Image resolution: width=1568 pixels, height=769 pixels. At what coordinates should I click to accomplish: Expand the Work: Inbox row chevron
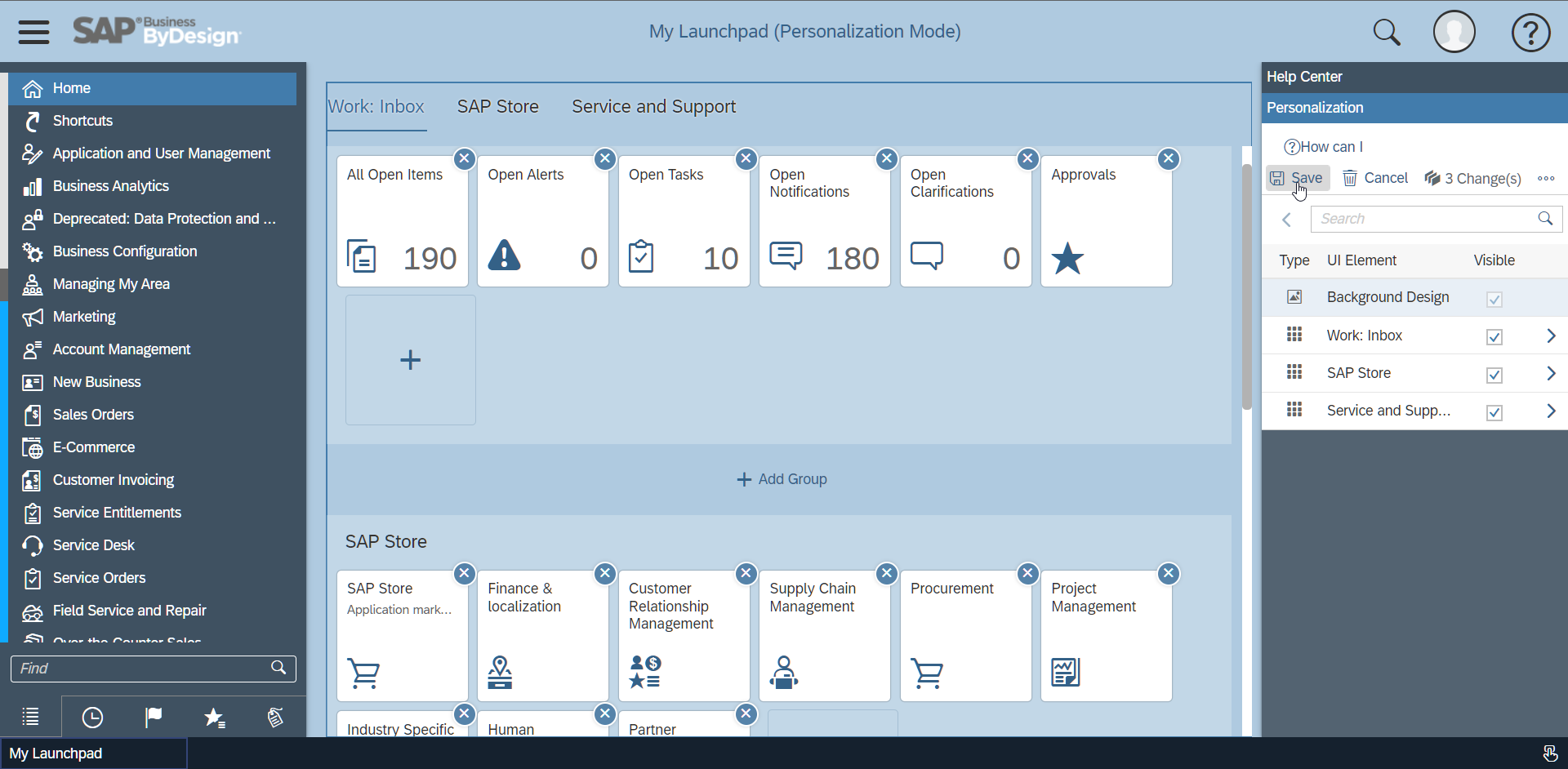point(1550,336)
